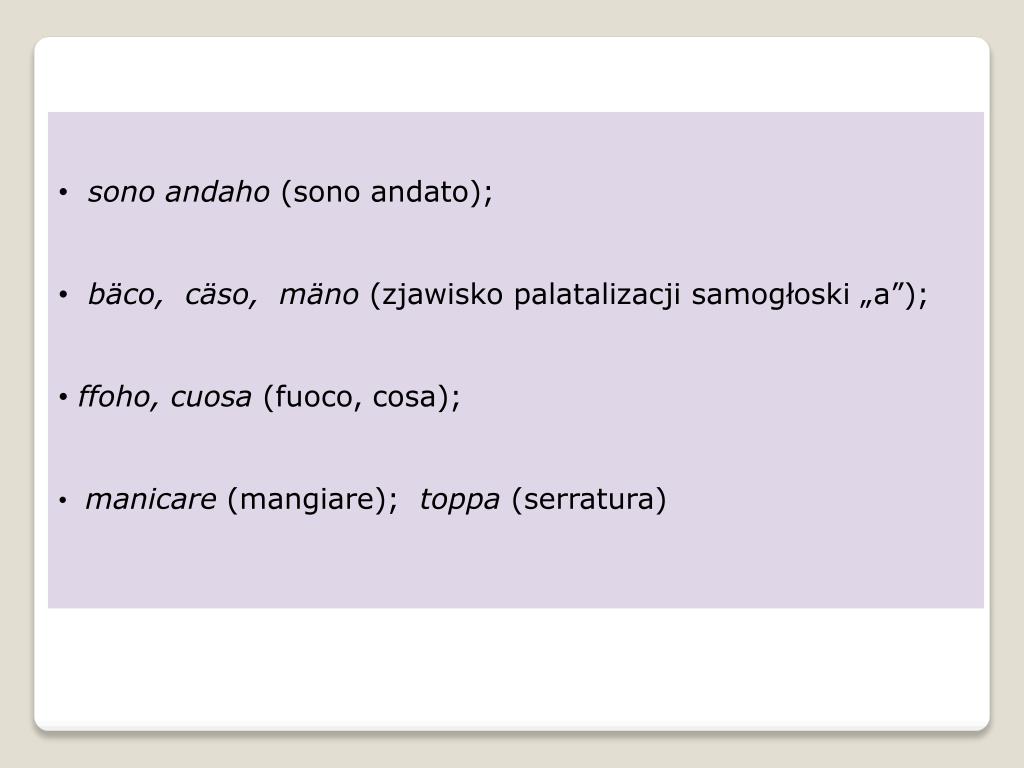1024x768 pixels.
Task: Click the bullet before 'ffoho'
Action: point(63,397)
